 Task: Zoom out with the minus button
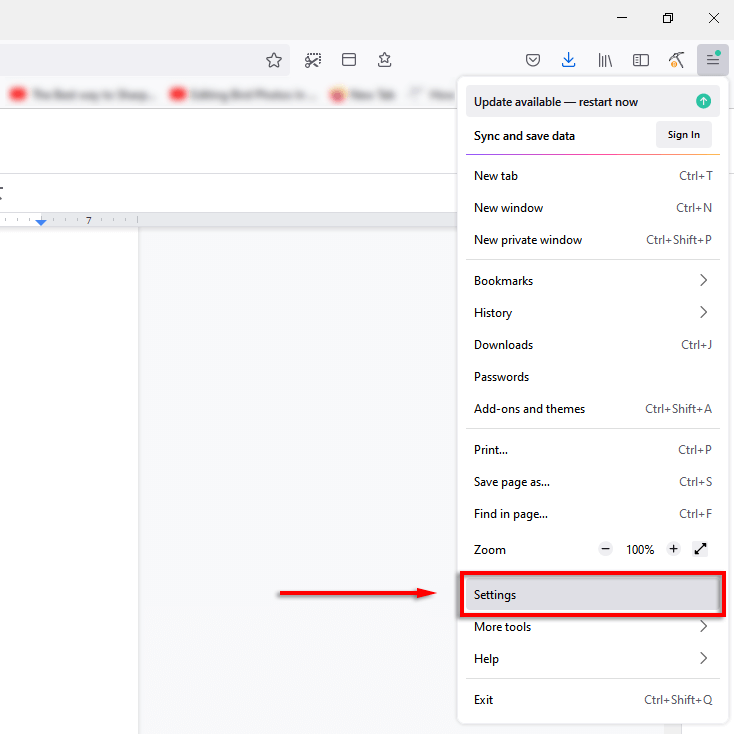point(605,549)
